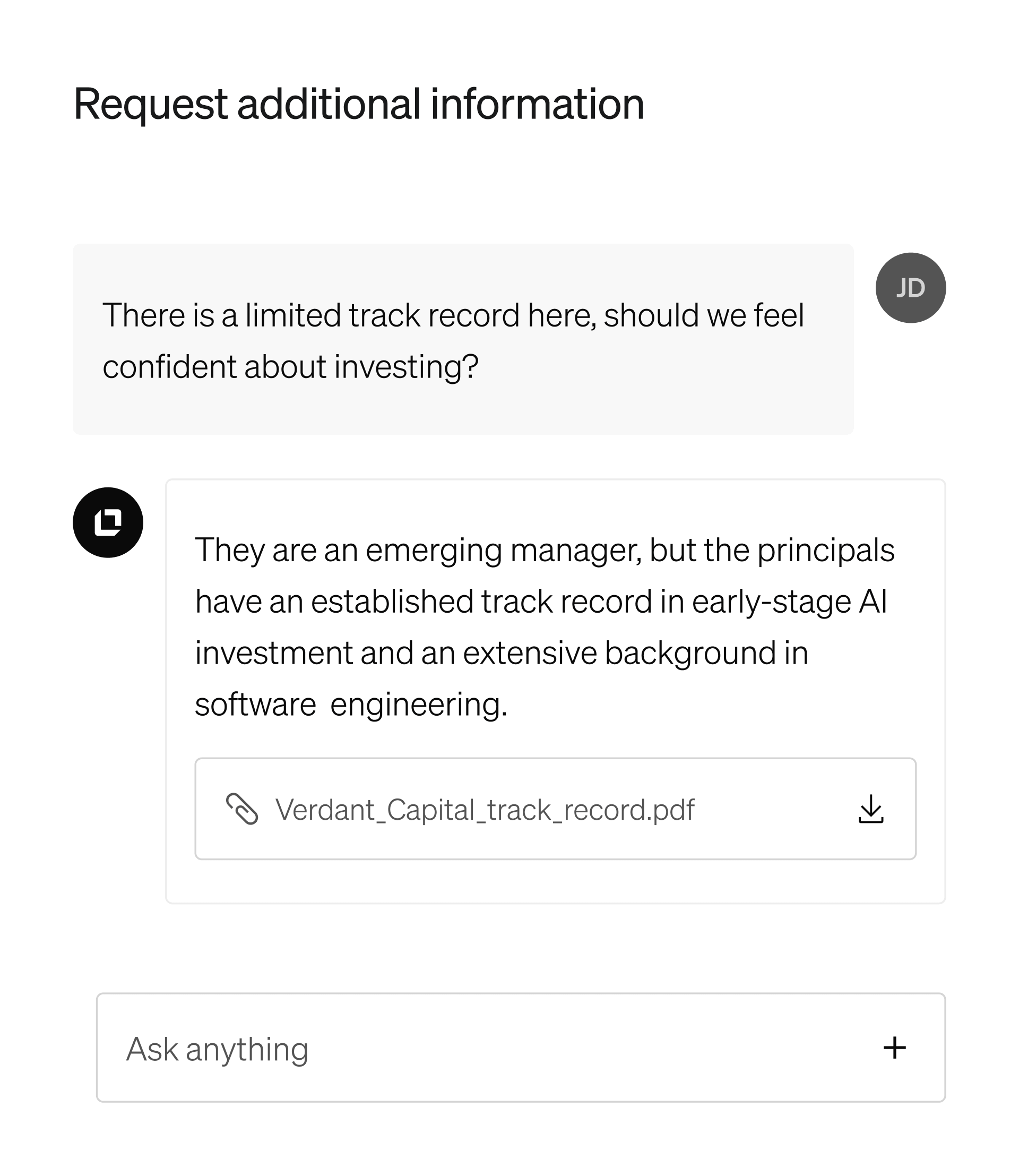Image resolution: width=1019 pixels, height=1176 pixels.
Task: Click the 'There is a limited track record' line
Action: (x=453, y=316)
